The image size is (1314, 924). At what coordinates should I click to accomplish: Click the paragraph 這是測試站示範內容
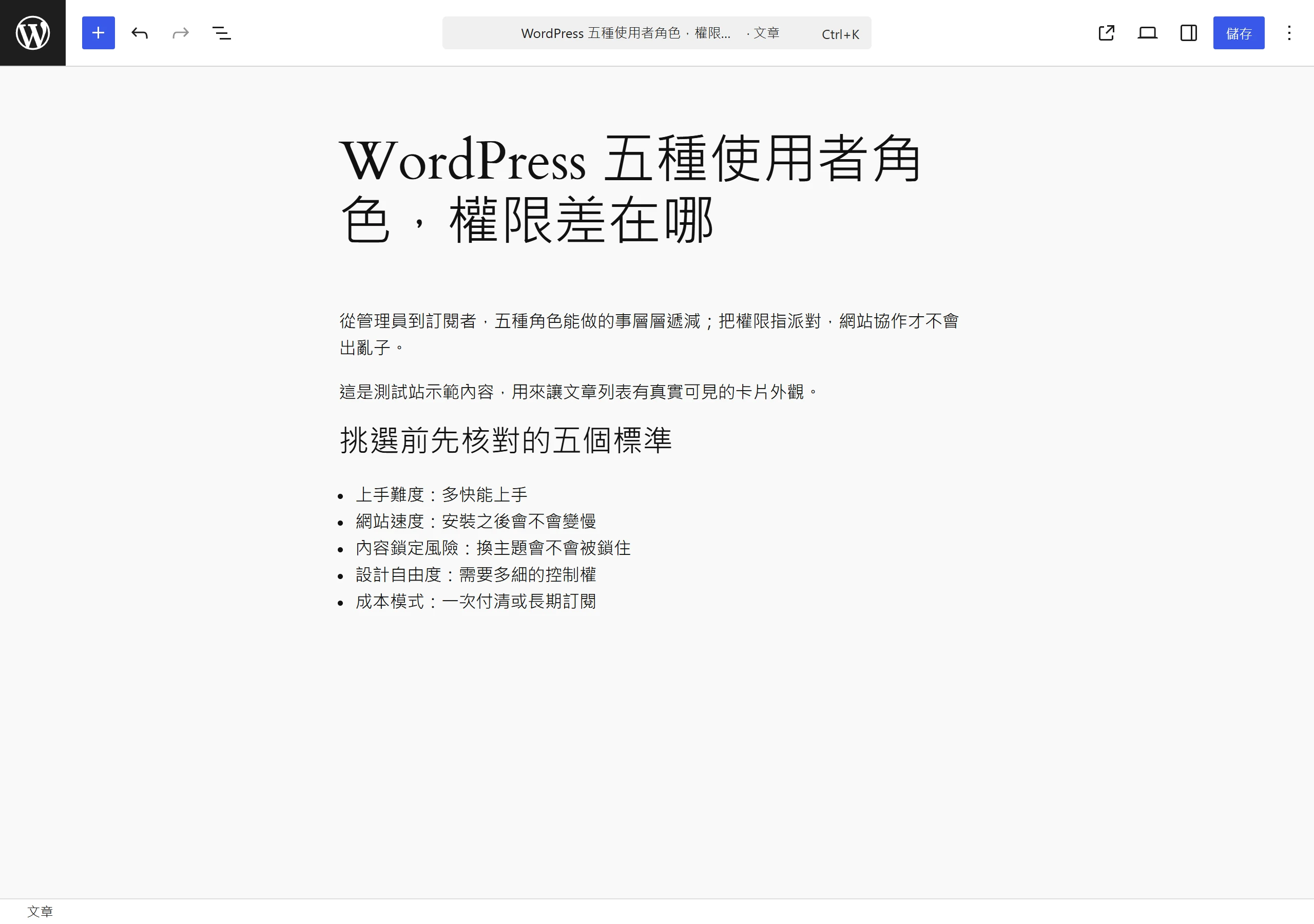point(579,392)
